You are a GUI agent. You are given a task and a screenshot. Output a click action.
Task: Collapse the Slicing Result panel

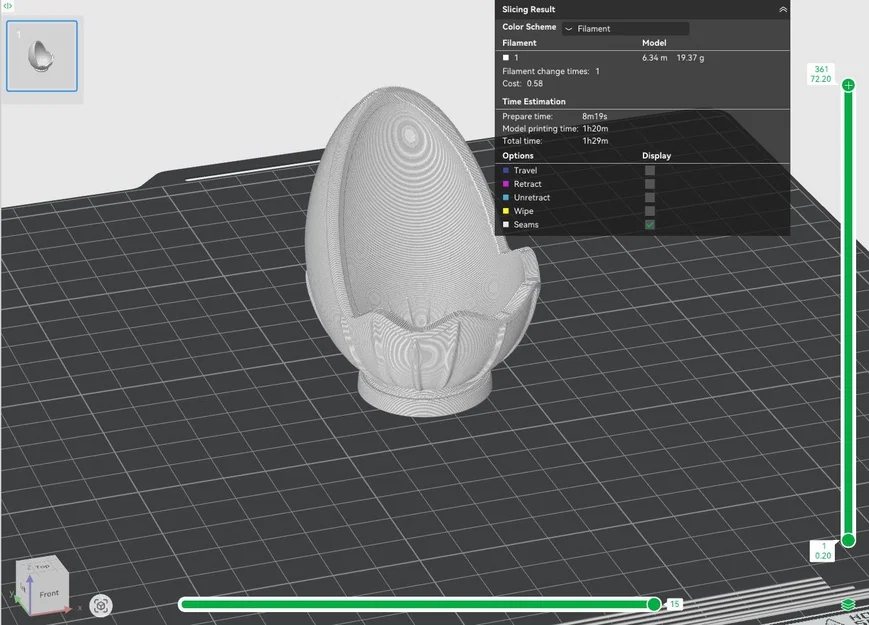pos(783,9)
